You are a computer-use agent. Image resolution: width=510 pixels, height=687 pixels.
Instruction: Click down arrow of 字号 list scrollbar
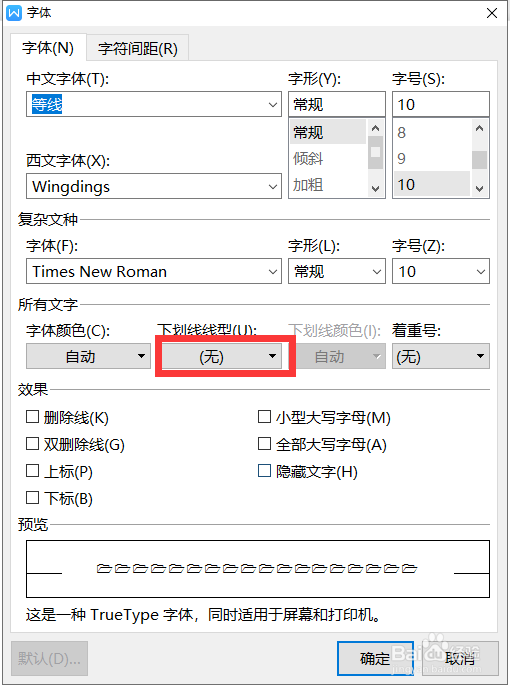[x=479, y=189]
